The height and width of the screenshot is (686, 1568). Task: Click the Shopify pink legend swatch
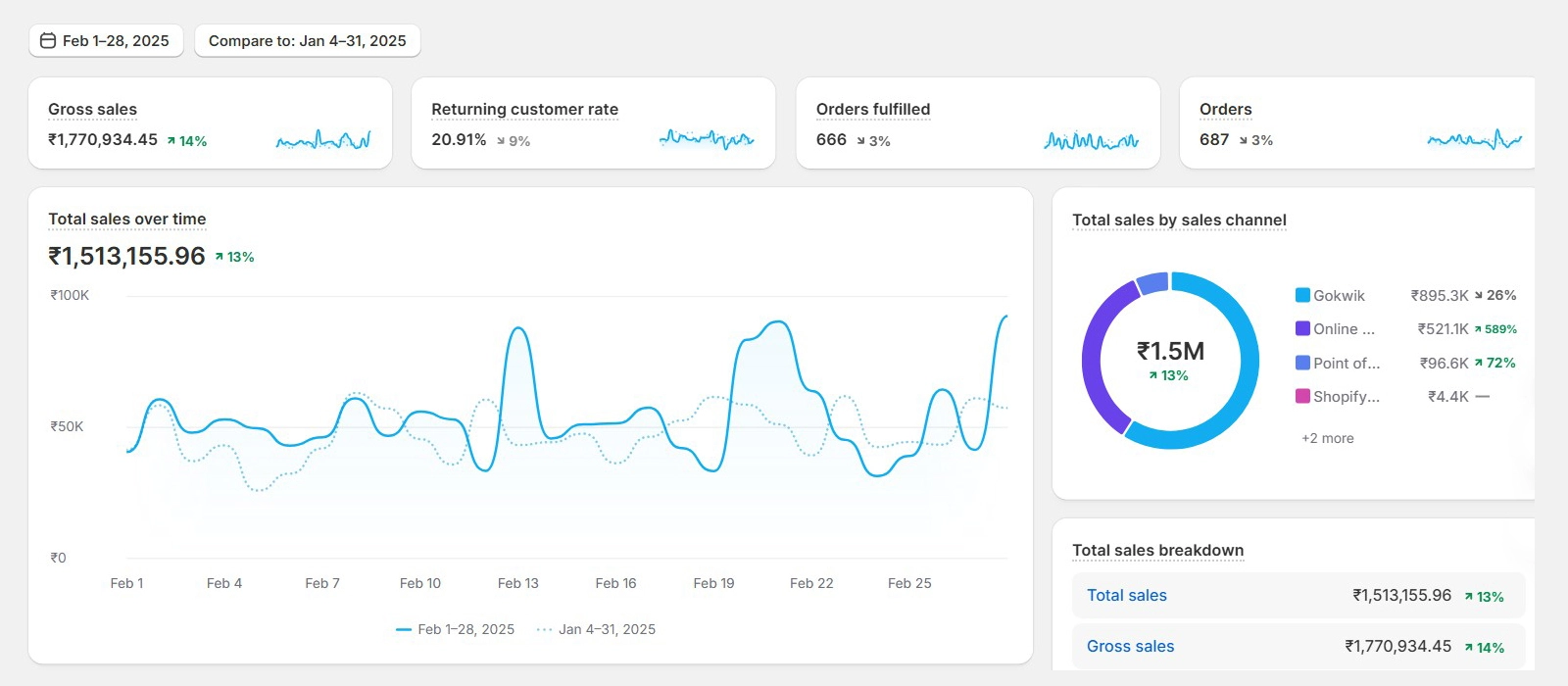[x=1302, y=396]
